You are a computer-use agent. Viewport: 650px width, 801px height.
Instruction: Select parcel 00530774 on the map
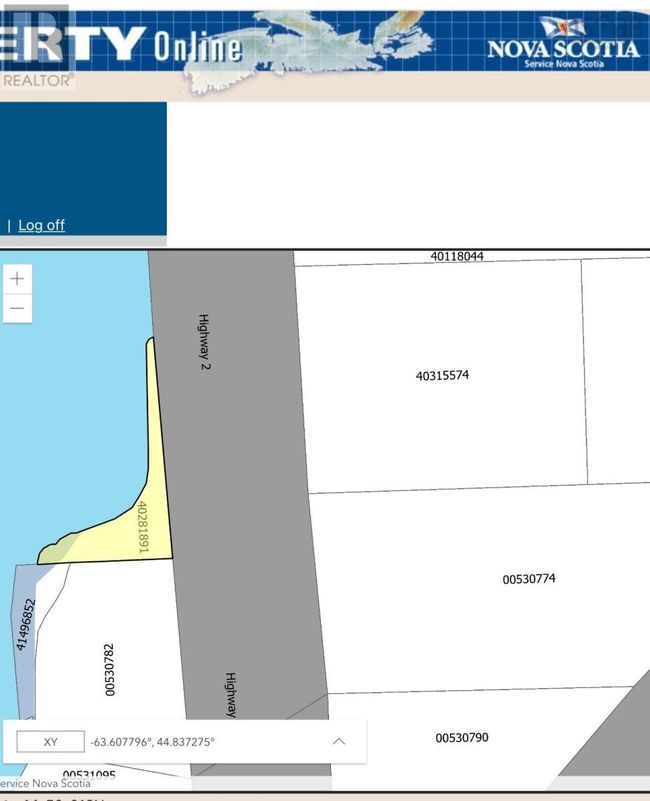(529, 579)
